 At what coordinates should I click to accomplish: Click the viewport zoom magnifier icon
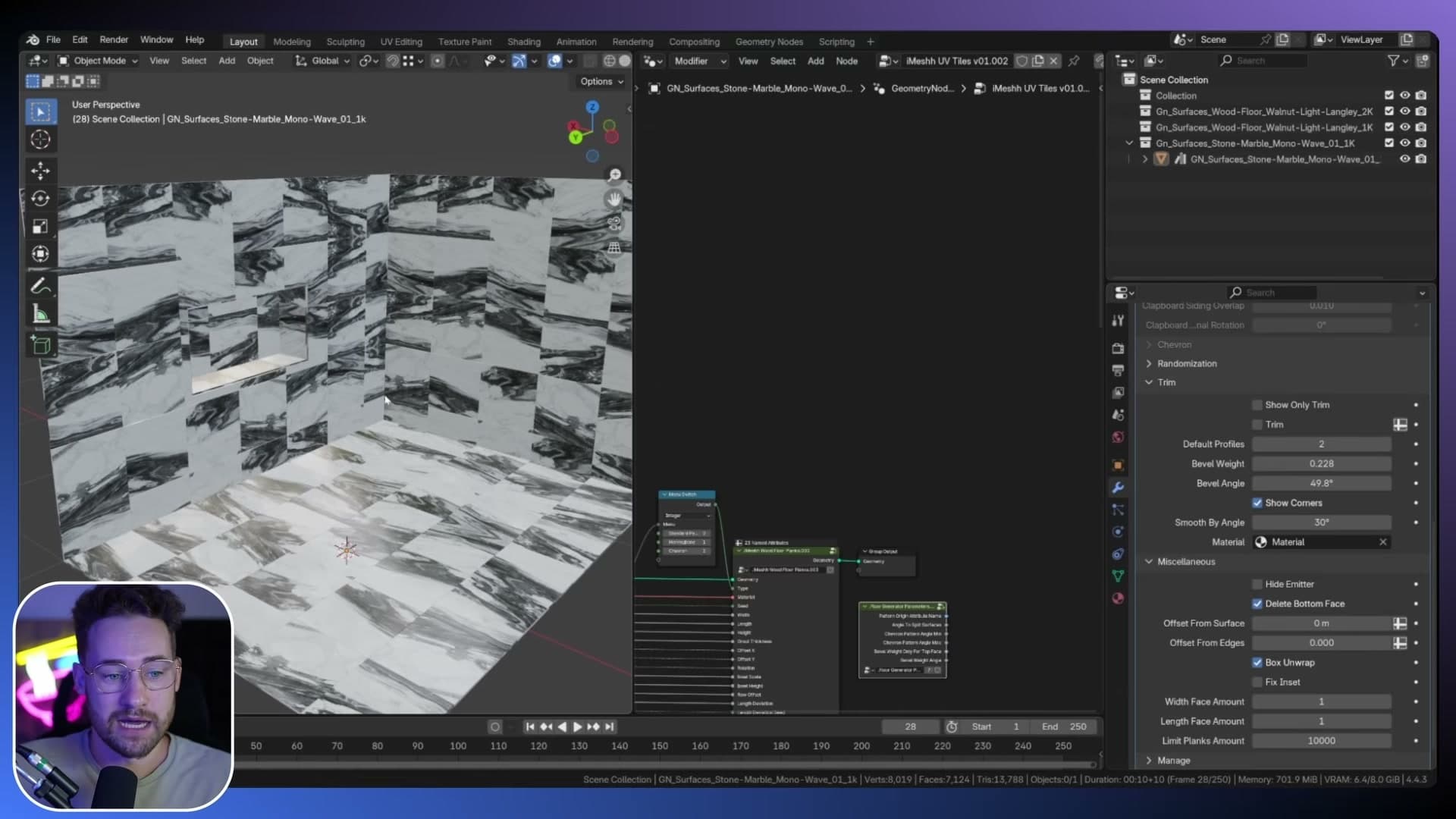pyautogui.click(x=614, y=175)
